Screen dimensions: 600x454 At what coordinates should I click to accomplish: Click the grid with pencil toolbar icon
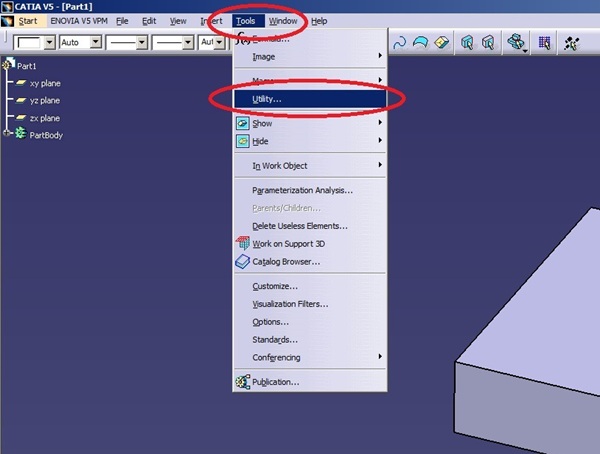coord(545,43)
